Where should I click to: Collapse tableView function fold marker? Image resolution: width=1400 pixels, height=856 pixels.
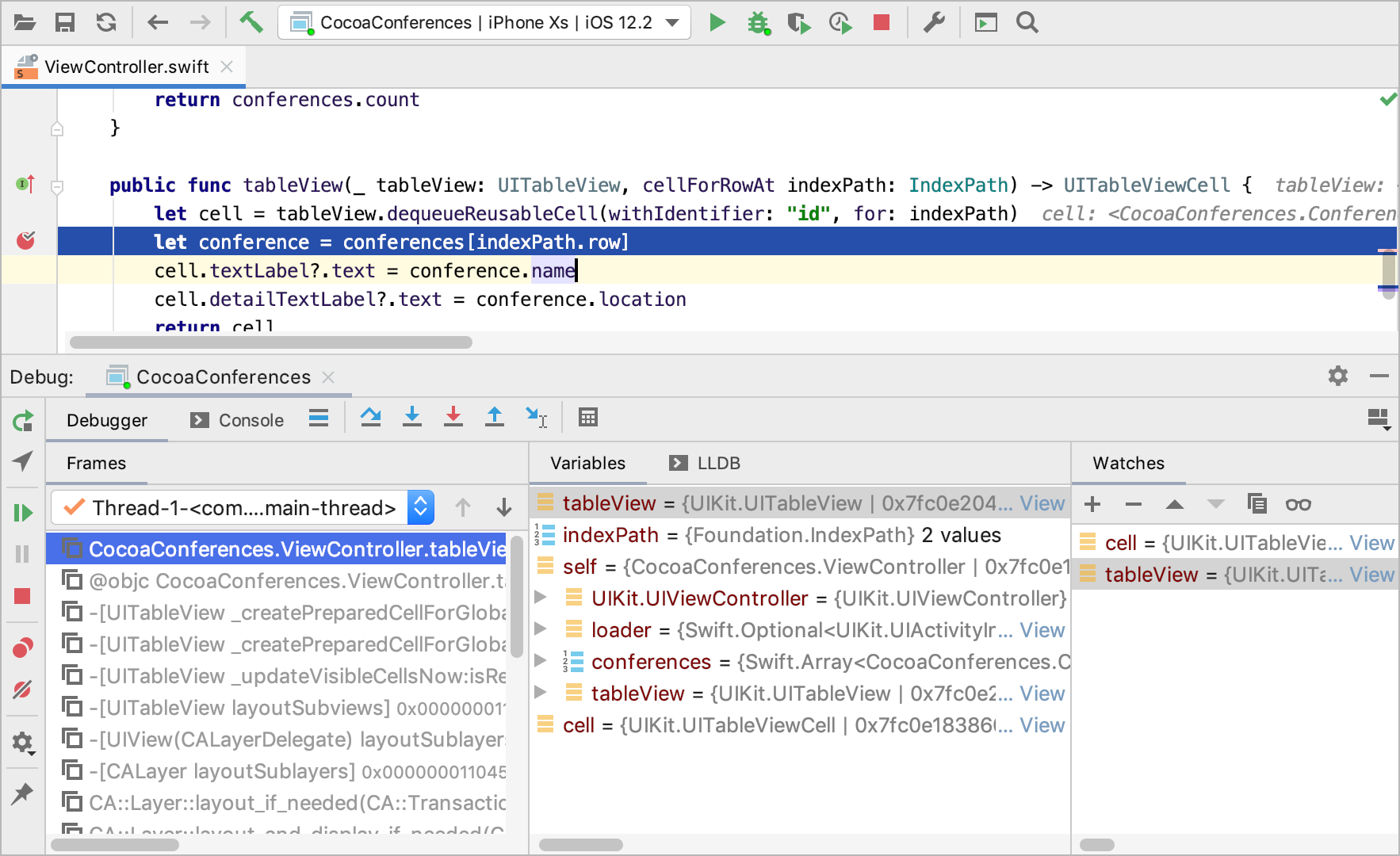tap(57, 187)
